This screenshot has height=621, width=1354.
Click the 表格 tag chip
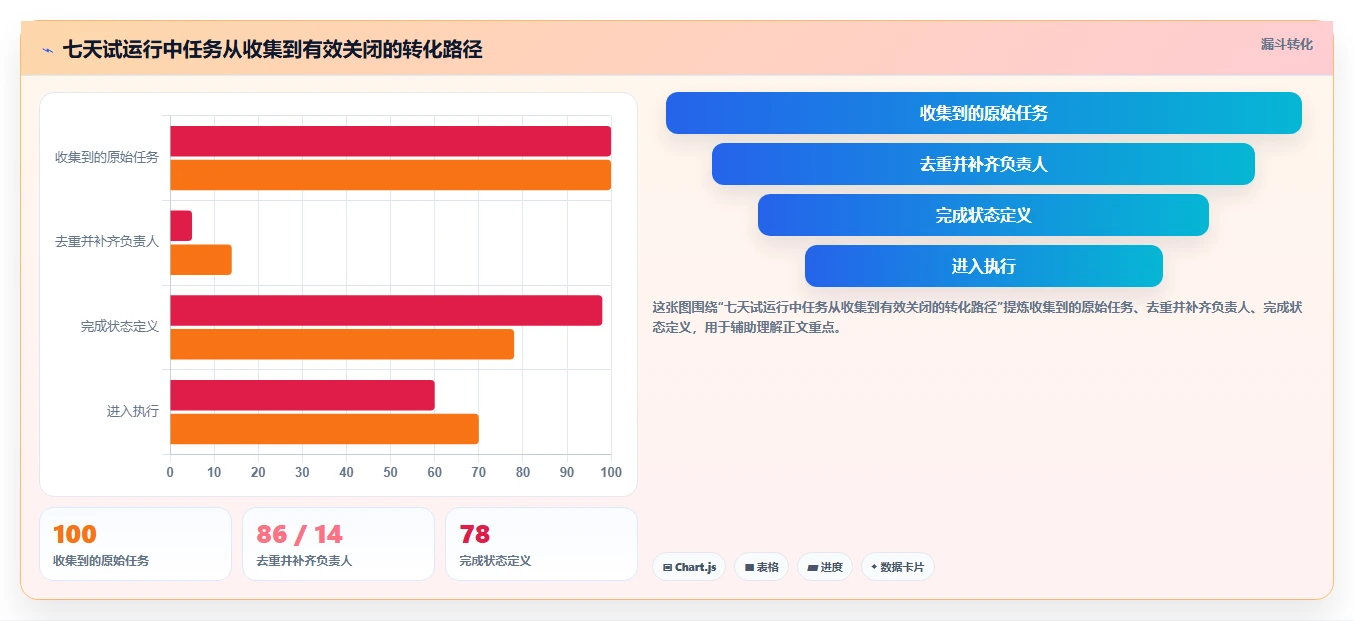761,567
